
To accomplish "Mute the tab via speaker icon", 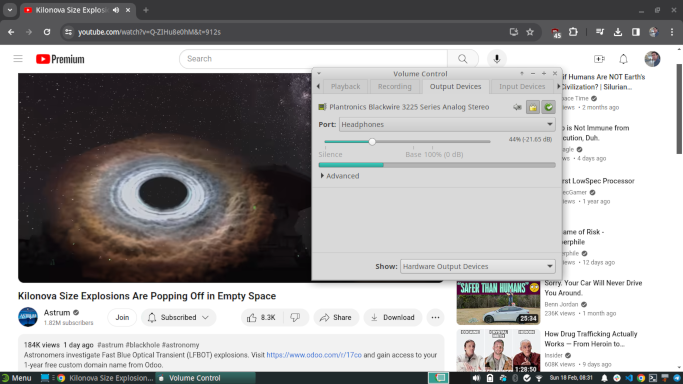I will pyautogui.click(x=116, y=10).
